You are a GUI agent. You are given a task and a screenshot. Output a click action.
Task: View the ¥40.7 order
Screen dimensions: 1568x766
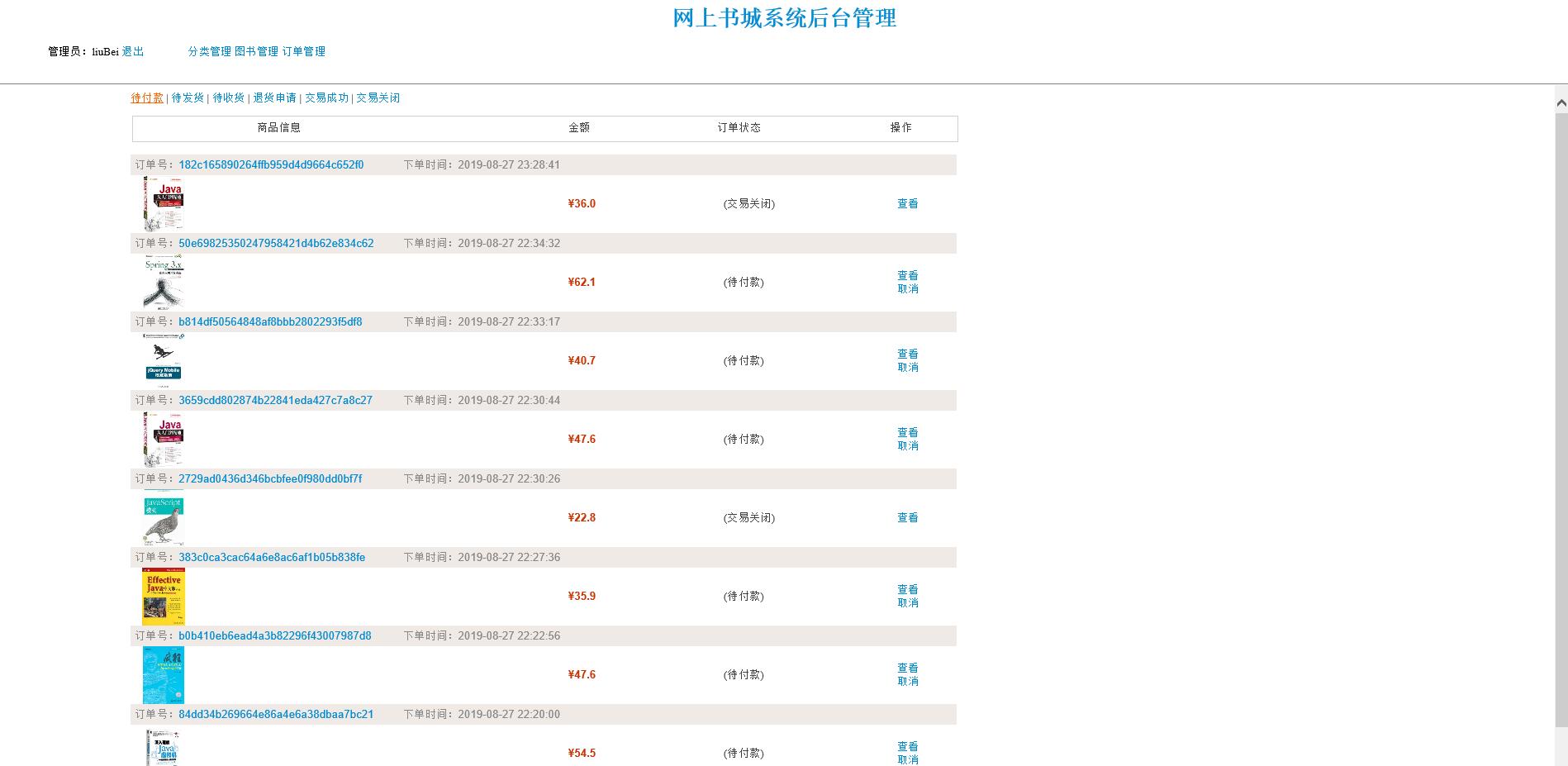[x=908, y=354]
